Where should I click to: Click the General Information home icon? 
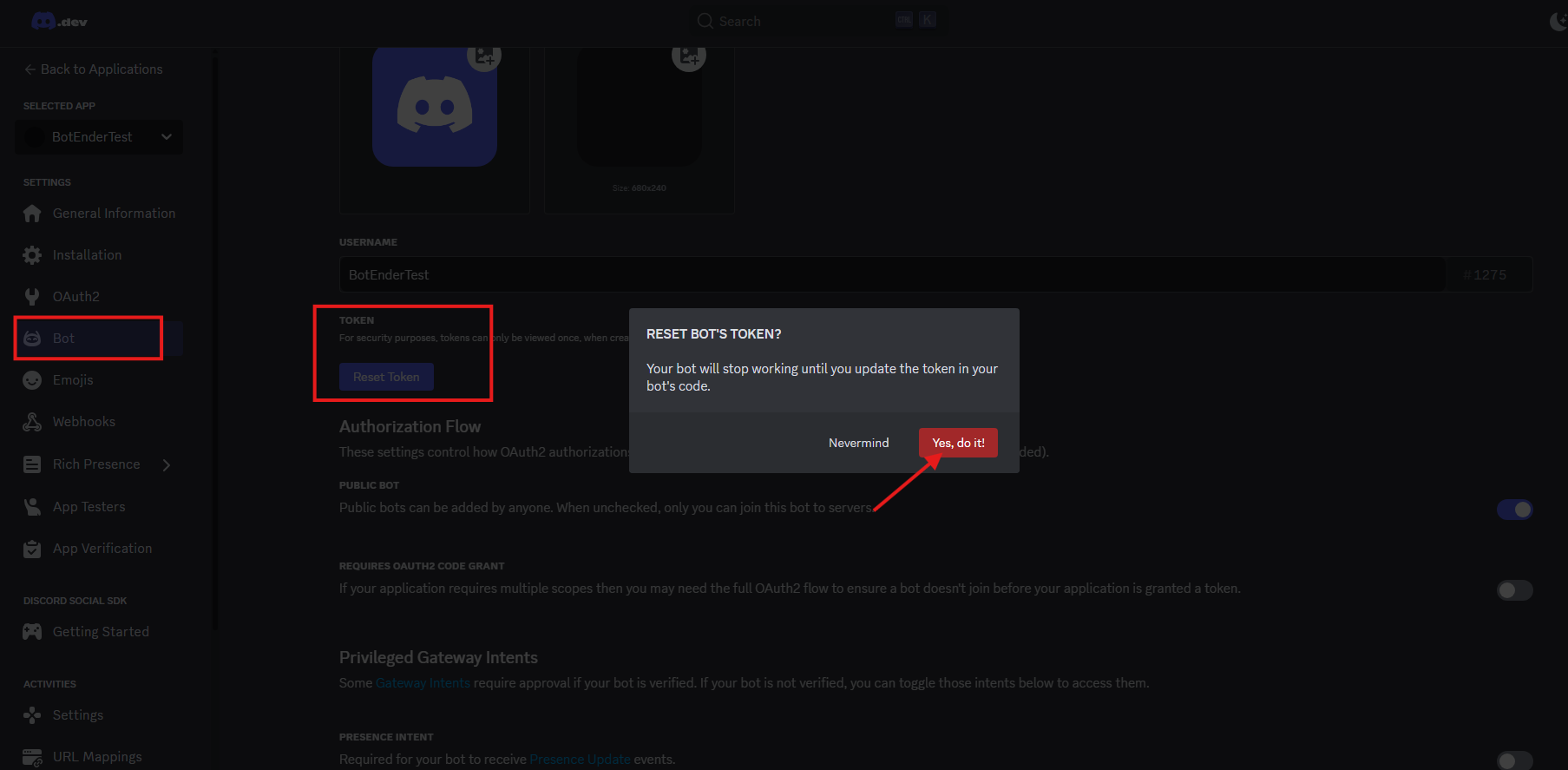32,214
